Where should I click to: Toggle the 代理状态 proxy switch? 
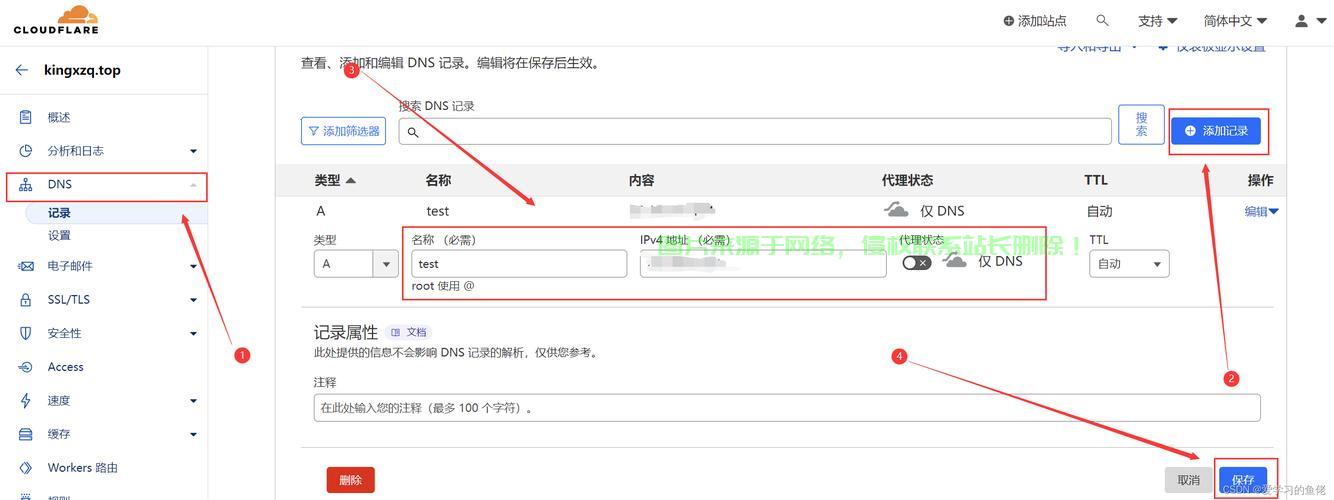[916, 263]
